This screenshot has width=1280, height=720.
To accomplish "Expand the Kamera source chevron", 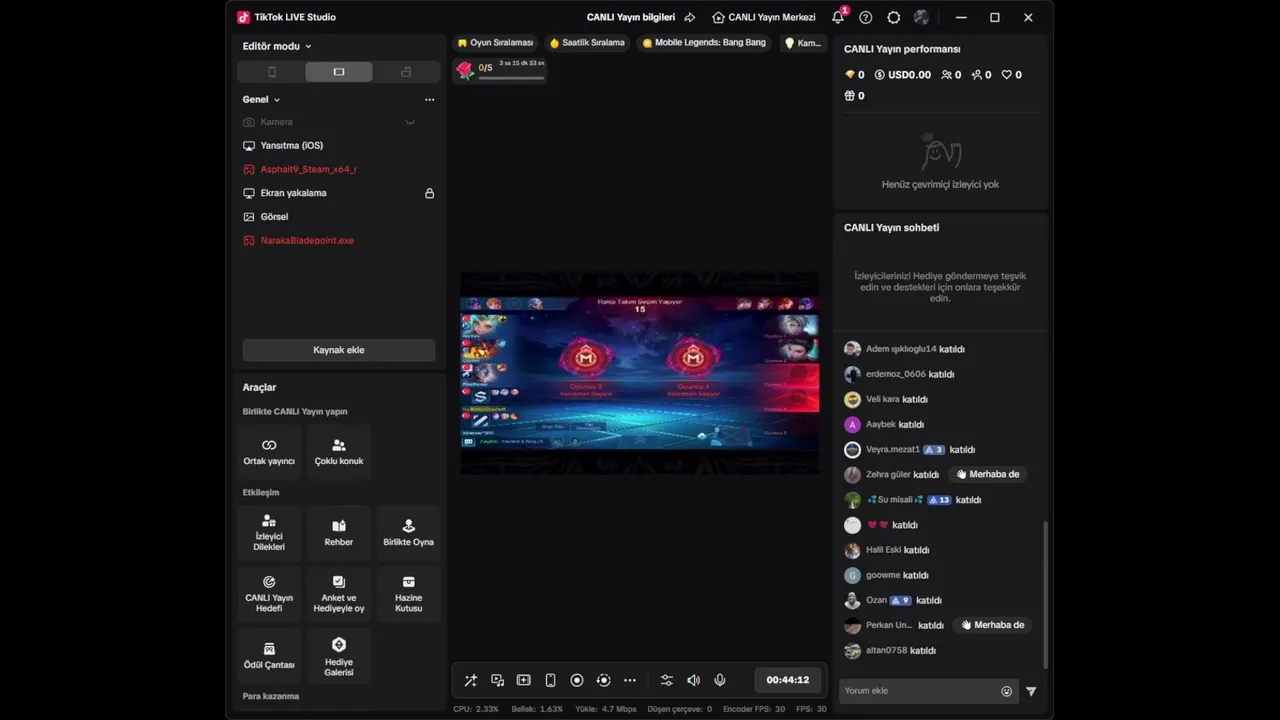I will coord(410,122).
